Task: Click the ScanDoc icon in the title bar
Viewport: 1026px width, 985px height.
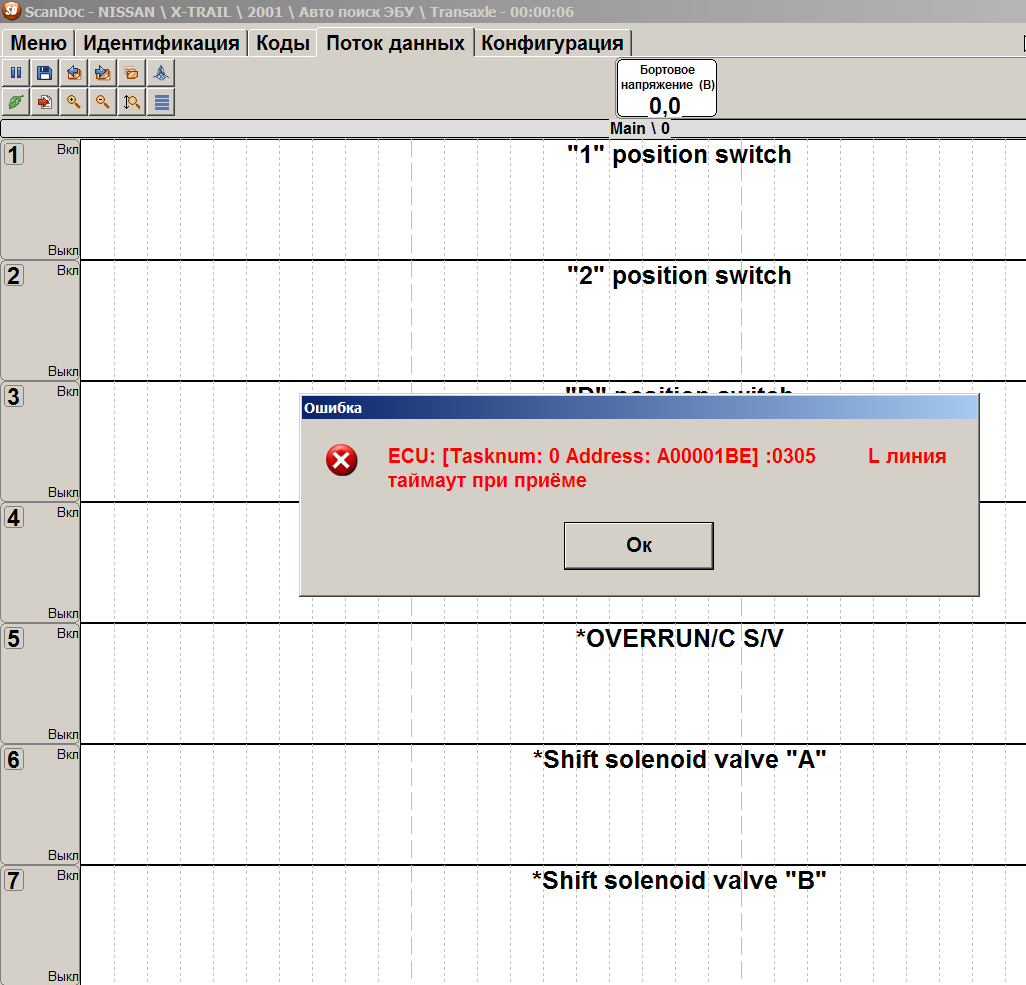Action: pos(12,11)
